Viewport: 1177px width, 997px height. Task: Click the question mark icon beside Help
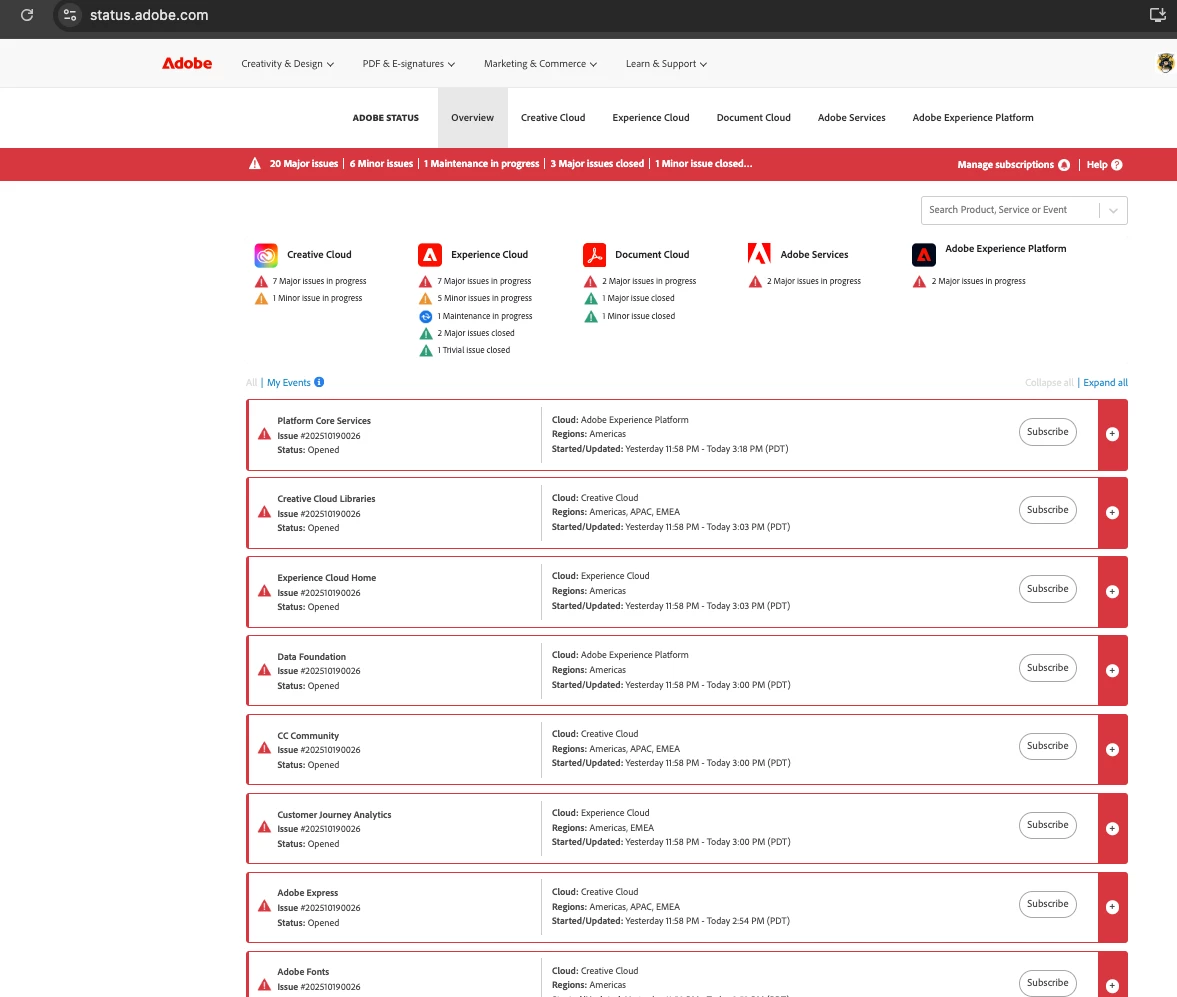point(1116,165)
